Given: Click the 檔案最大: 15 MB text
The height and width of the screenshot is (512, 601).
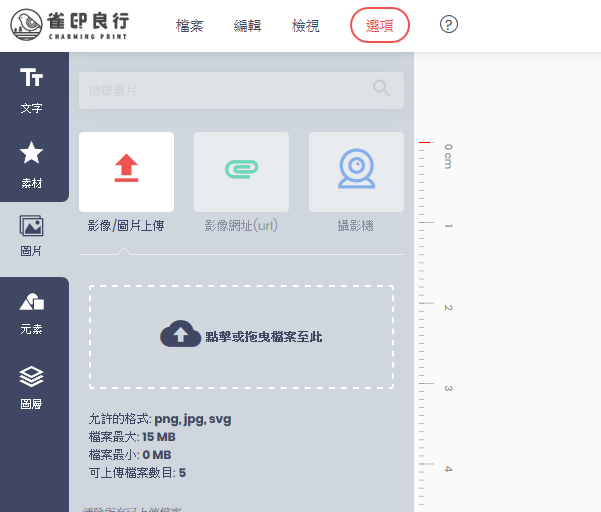Looking at the screenshot, I should 132,437.
